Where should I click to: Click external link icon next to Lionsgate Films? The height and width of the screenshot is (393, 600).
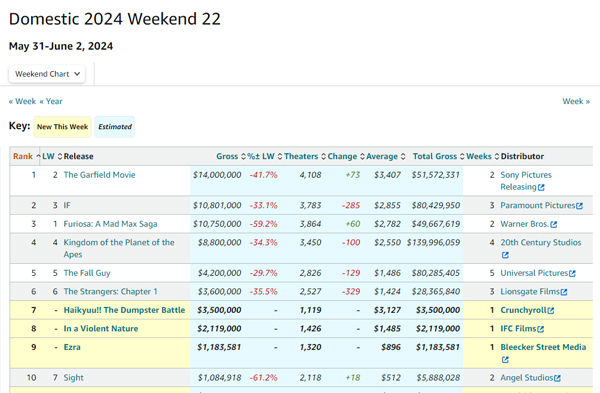click(564, 292)
